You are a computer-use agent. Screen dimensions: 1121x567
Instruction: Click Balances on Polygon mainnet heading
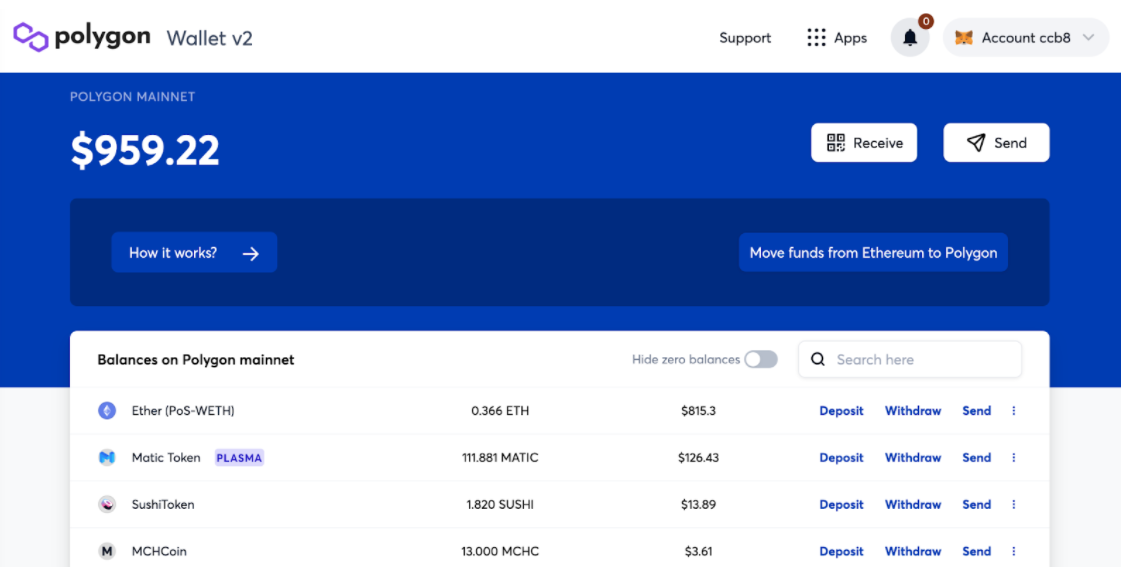[x=196, y=360]
